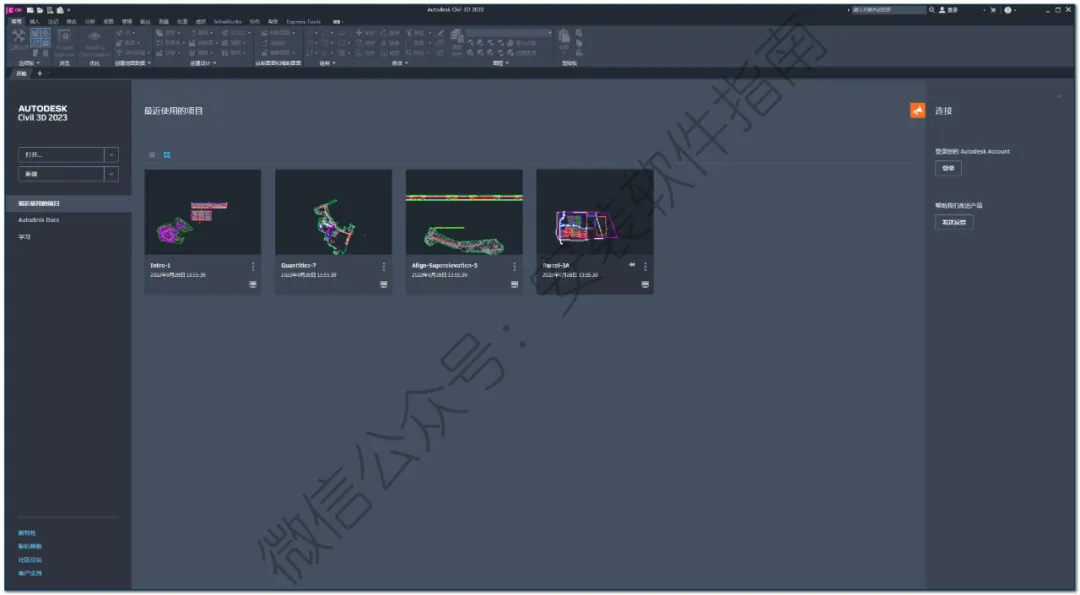Switch recent files to grid view
Screen dimensions: 1080x595
167,155
